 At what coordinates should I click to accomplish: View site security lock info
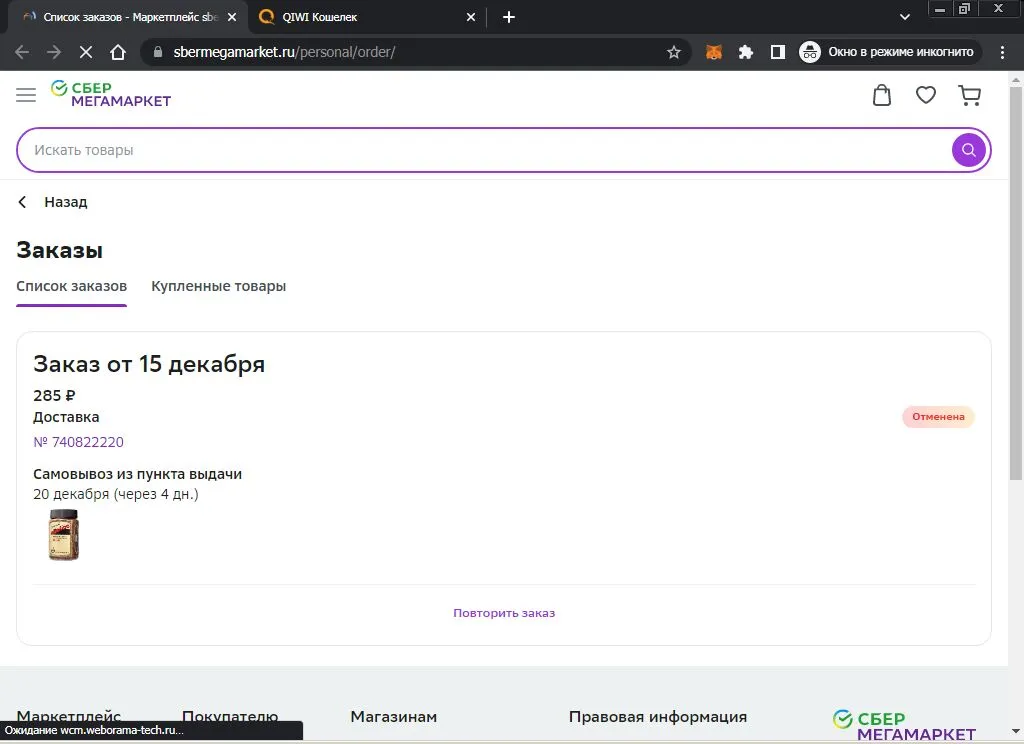(x=157, y=52)
